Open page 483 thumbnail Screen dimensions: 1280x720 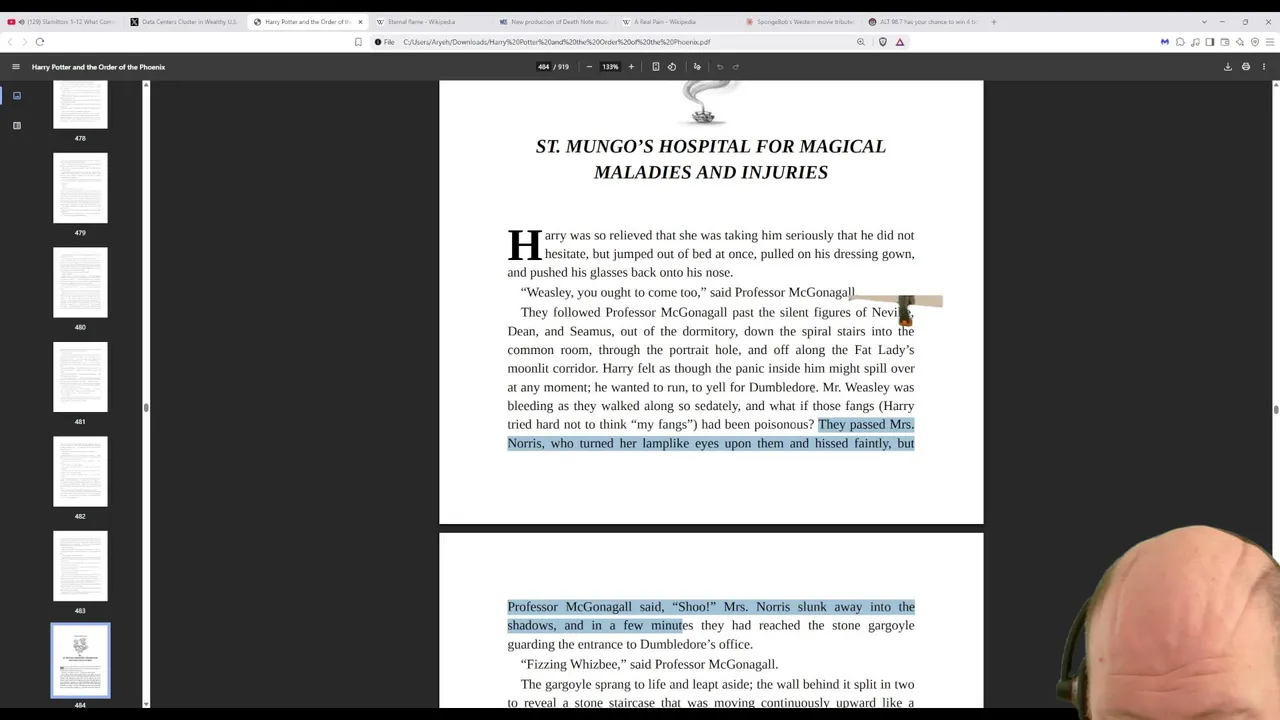click(80, 566)
